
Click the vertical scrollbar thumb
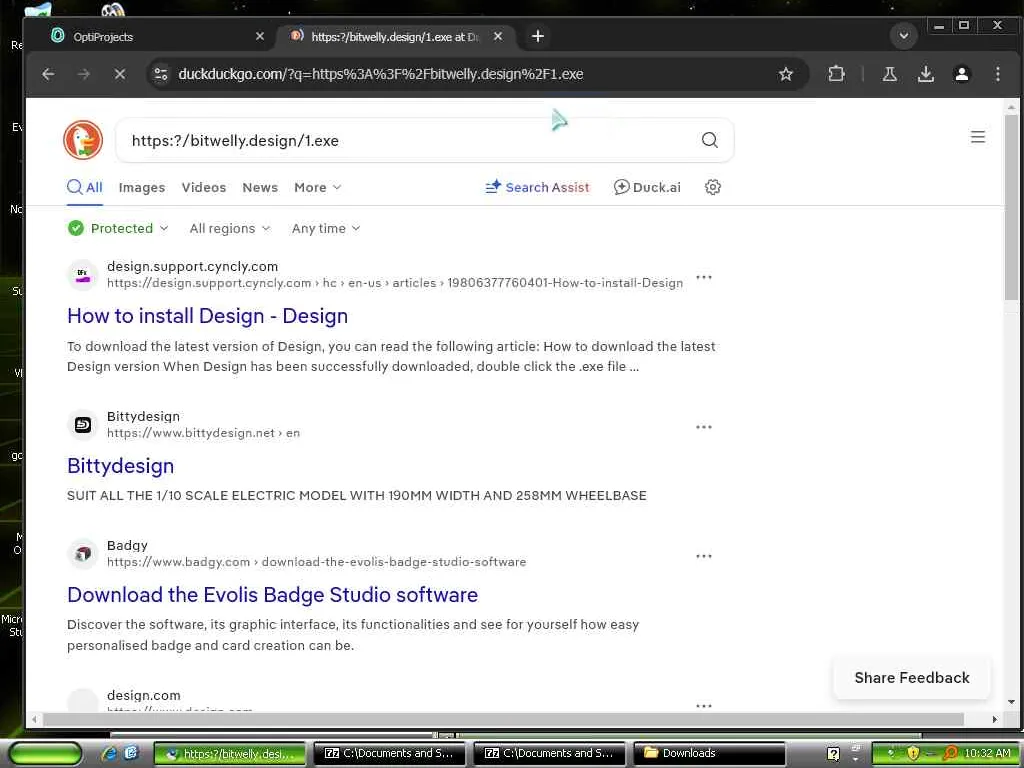pos(1011,207)
